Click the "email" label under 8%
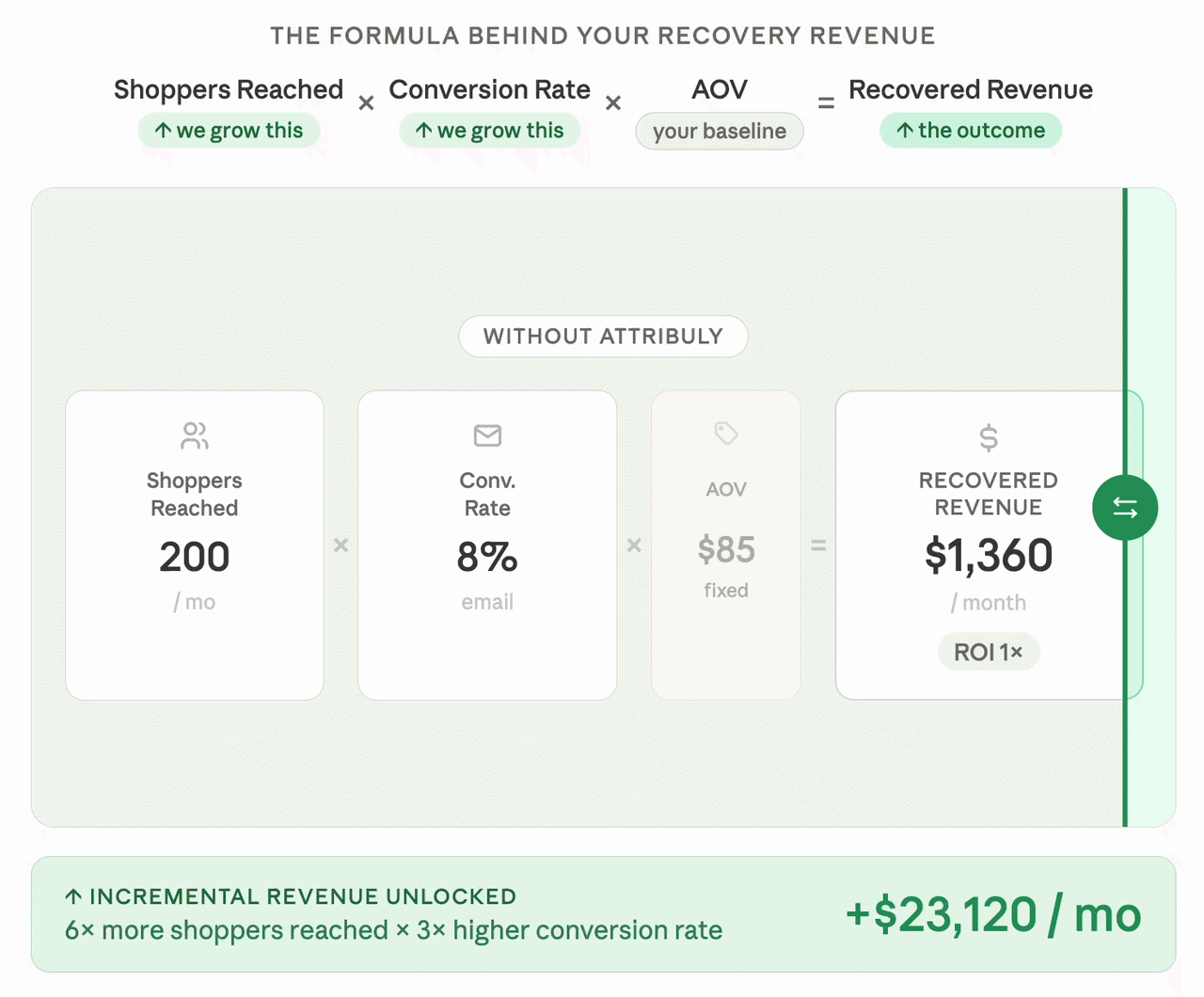This screenshot has width=1204, height=997. pyautogui.click(x=487, y=602)
